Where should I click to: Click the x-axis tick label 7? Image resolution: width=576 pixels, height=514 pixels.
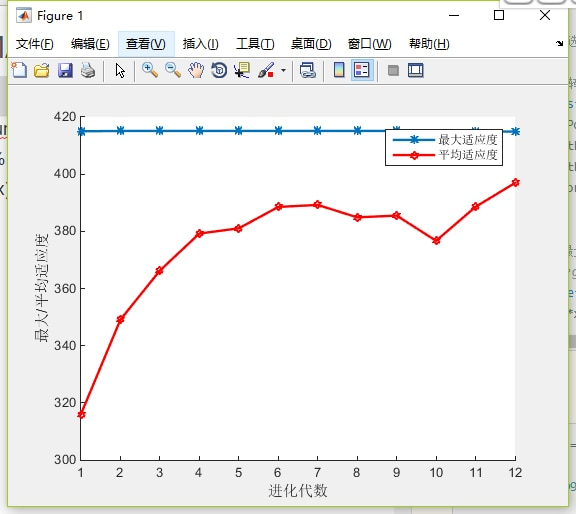(x=317, y=472)
